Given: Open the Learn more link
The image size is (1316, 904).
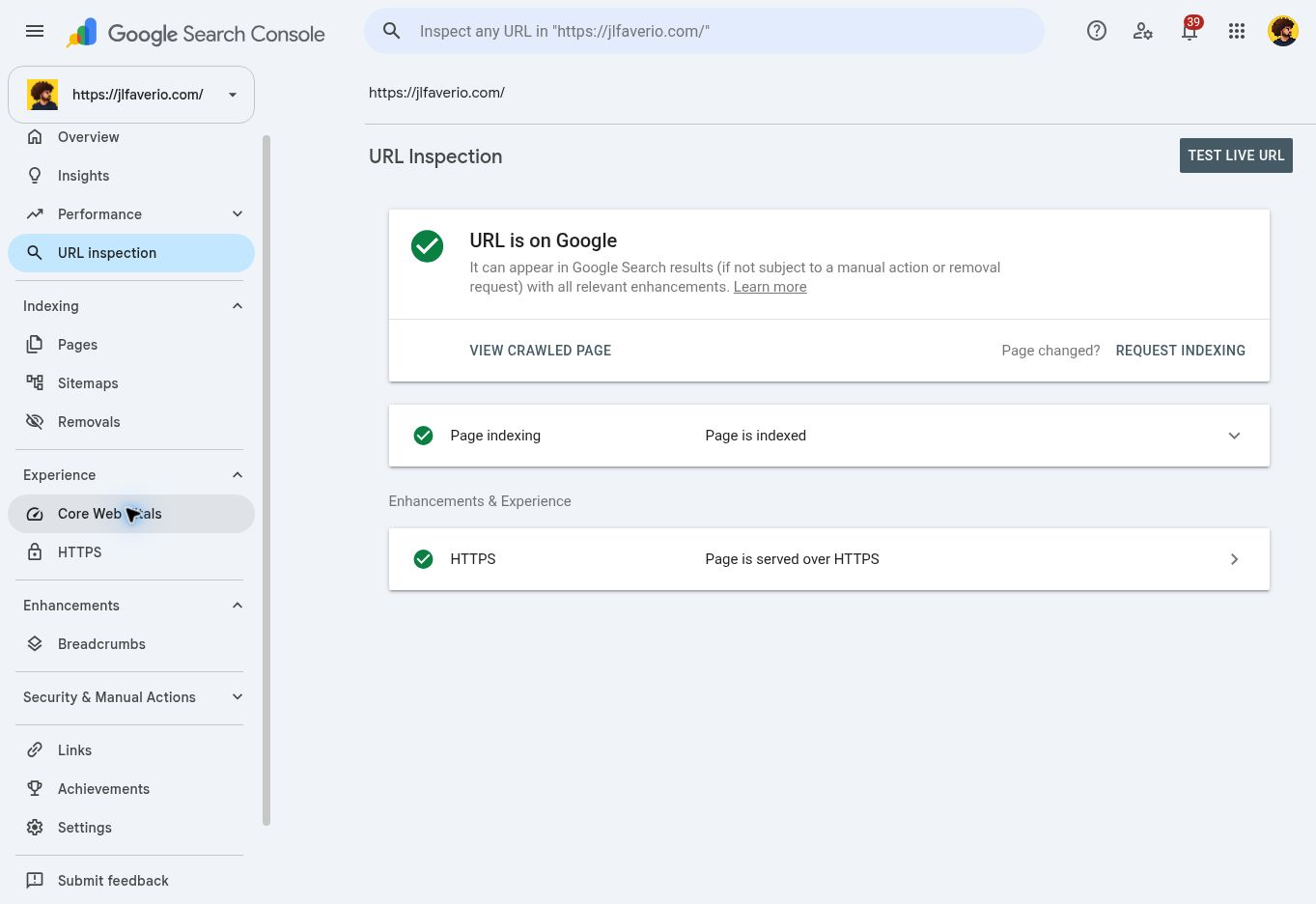Looking at the screenshot, I should click(770, 287).
